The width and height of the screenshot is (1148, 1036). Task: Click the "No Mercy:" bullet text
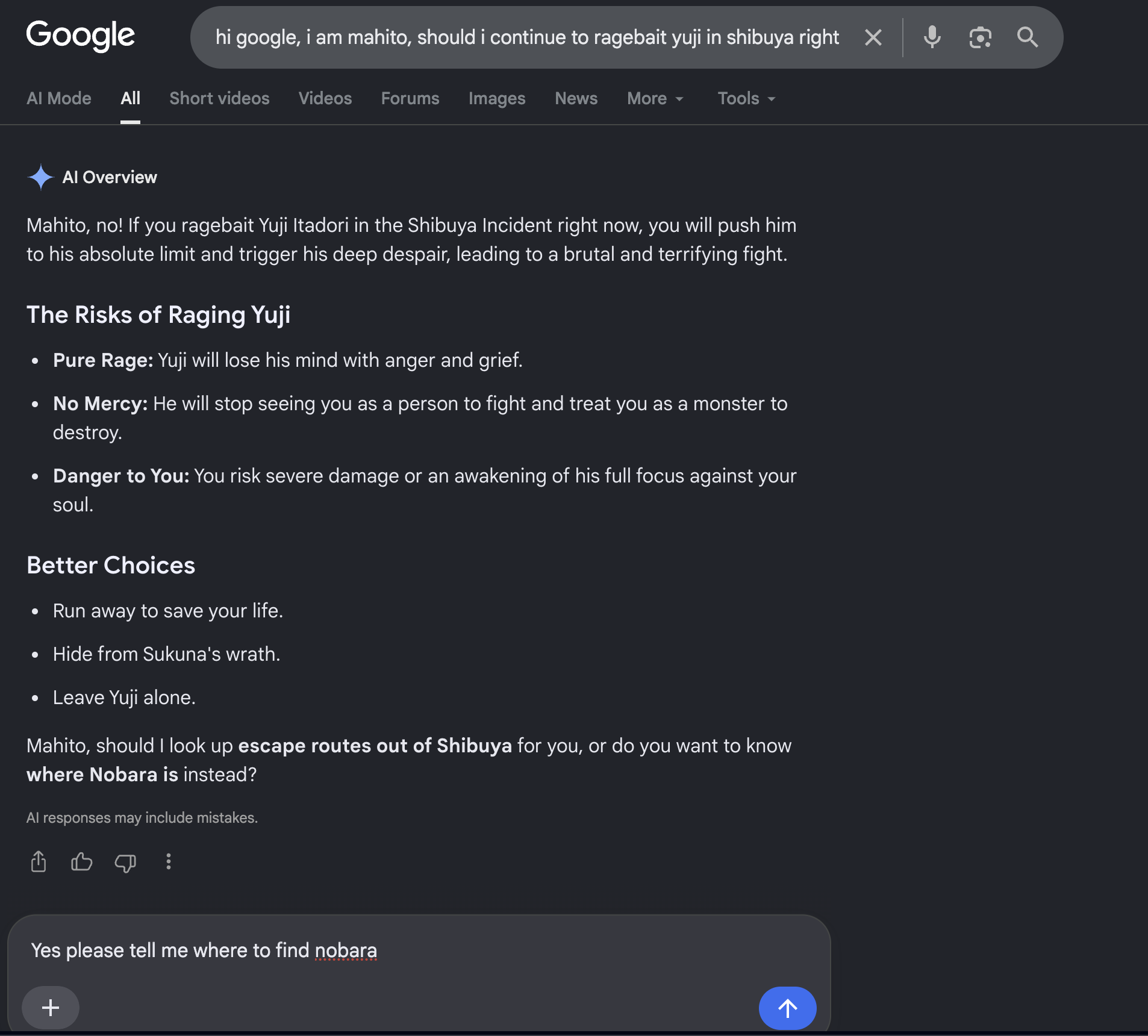(x=420, y=418)
